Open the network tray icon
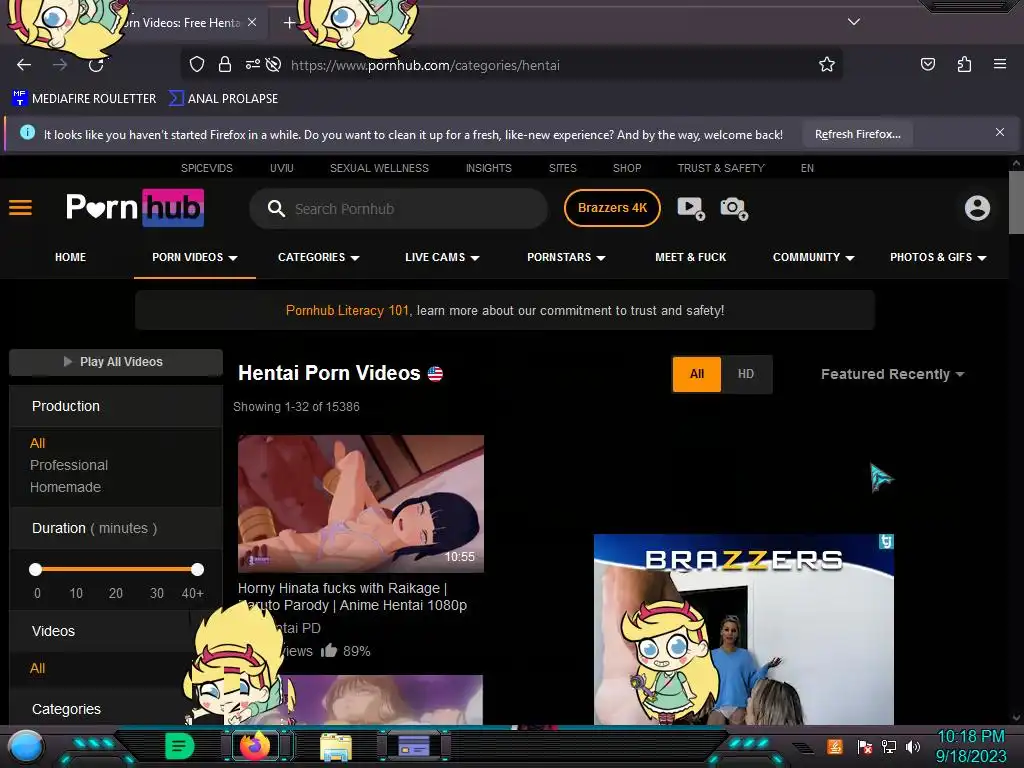 (888, 746)
